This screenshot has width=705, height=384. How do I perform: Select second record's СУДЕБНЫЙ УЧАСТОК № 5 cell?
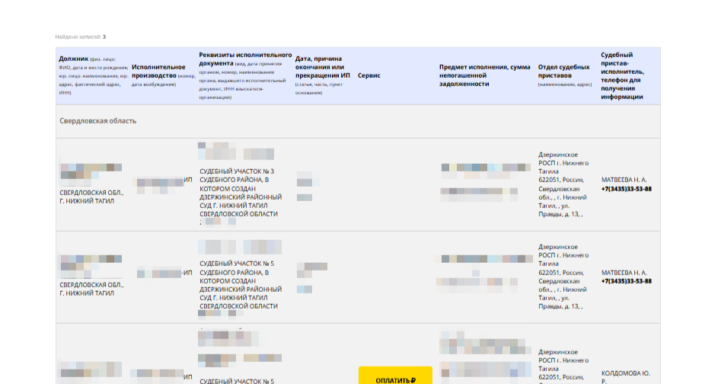click(x=241, y=285)
